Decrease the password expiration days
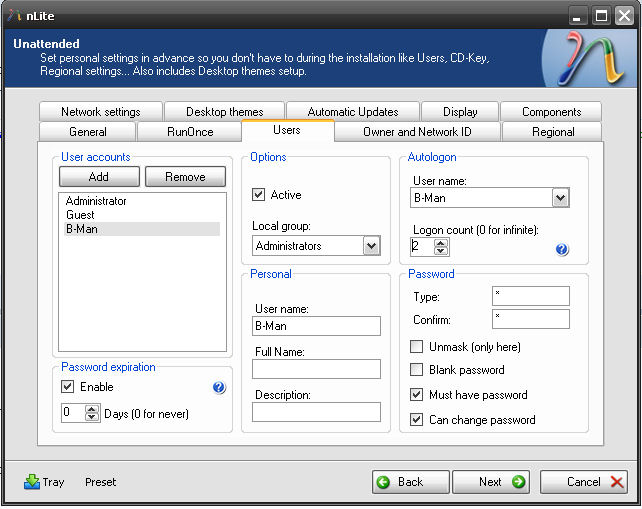 tap(92, 417)
